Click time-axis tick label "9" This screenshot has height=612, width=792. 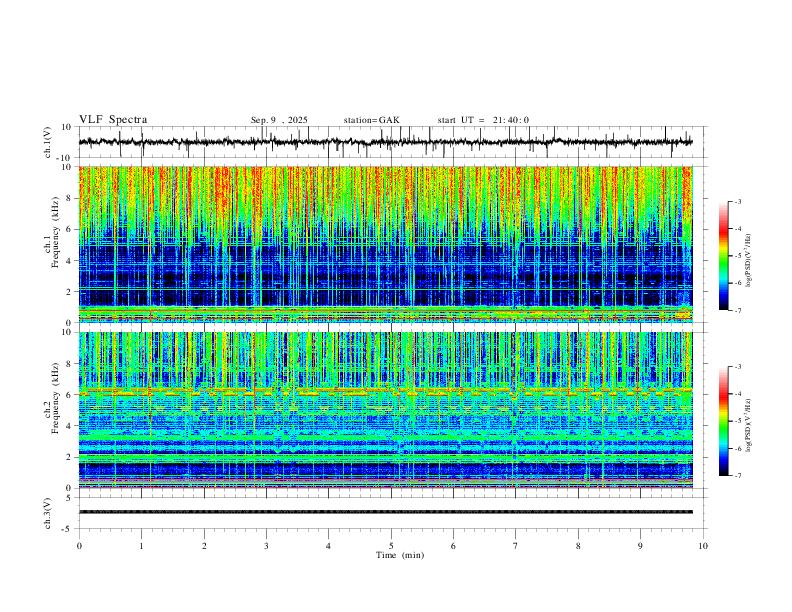pos(640,546)
